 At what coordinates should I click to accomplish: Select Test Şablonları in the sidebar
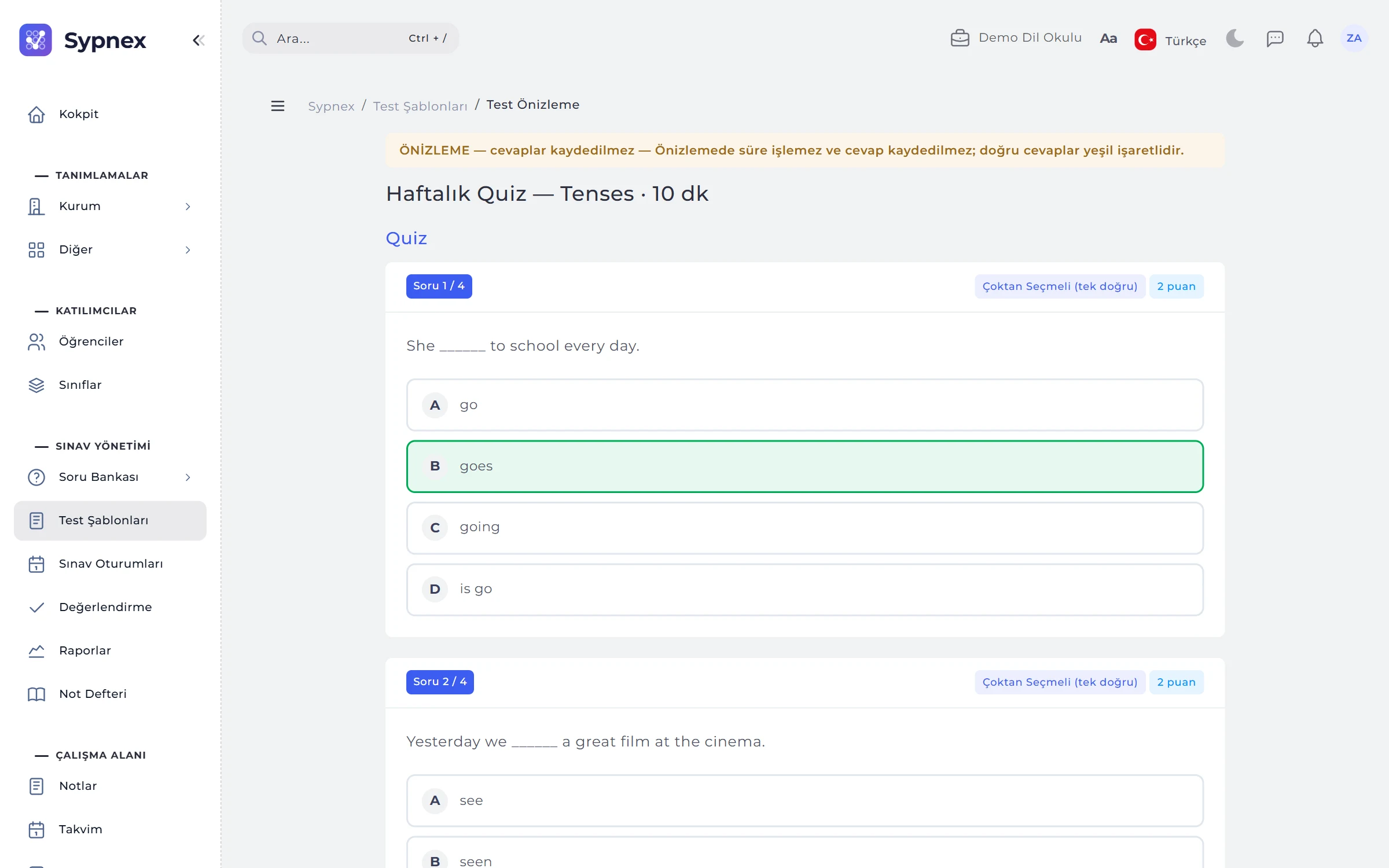click(x=110, y=520)
